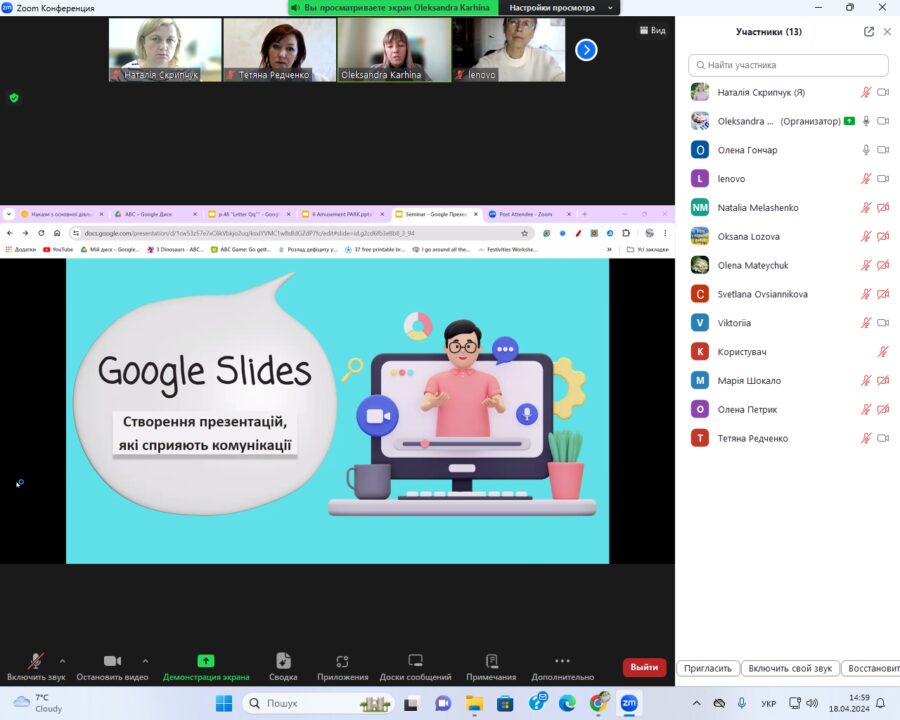Open audio options arrow beside Включить звук
Image resolution: width=900 pixels, height=720 pixels.
point(63,661)
